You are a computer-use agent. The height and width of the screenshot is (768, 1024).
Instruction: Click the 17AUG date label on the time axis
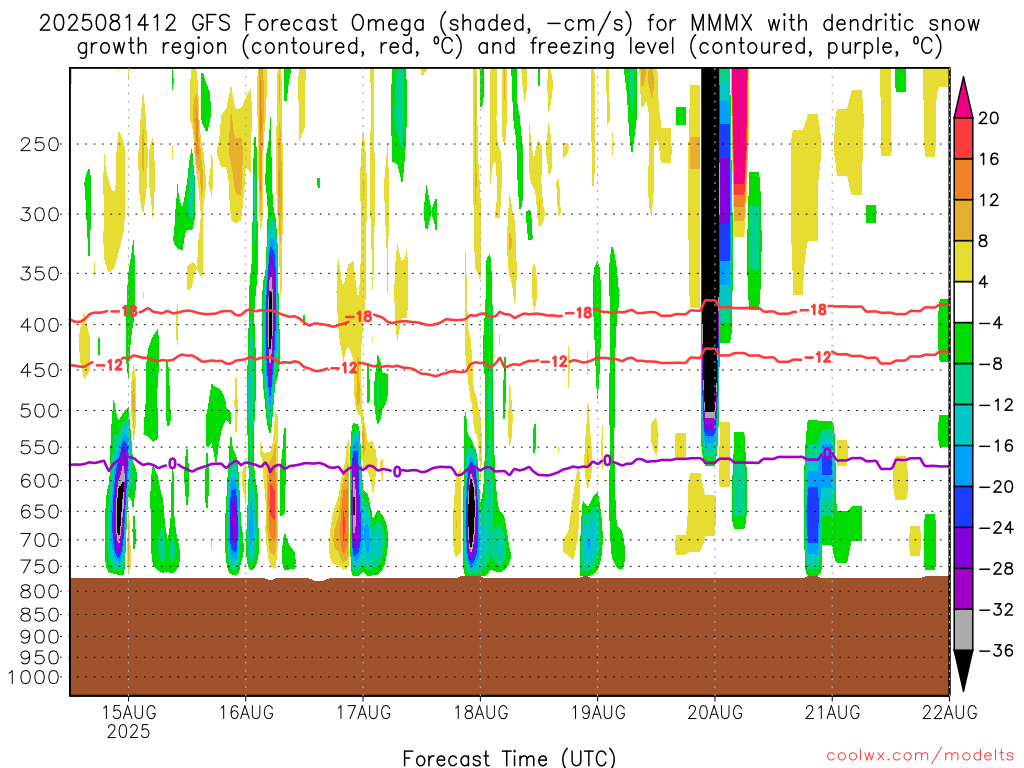364,712
